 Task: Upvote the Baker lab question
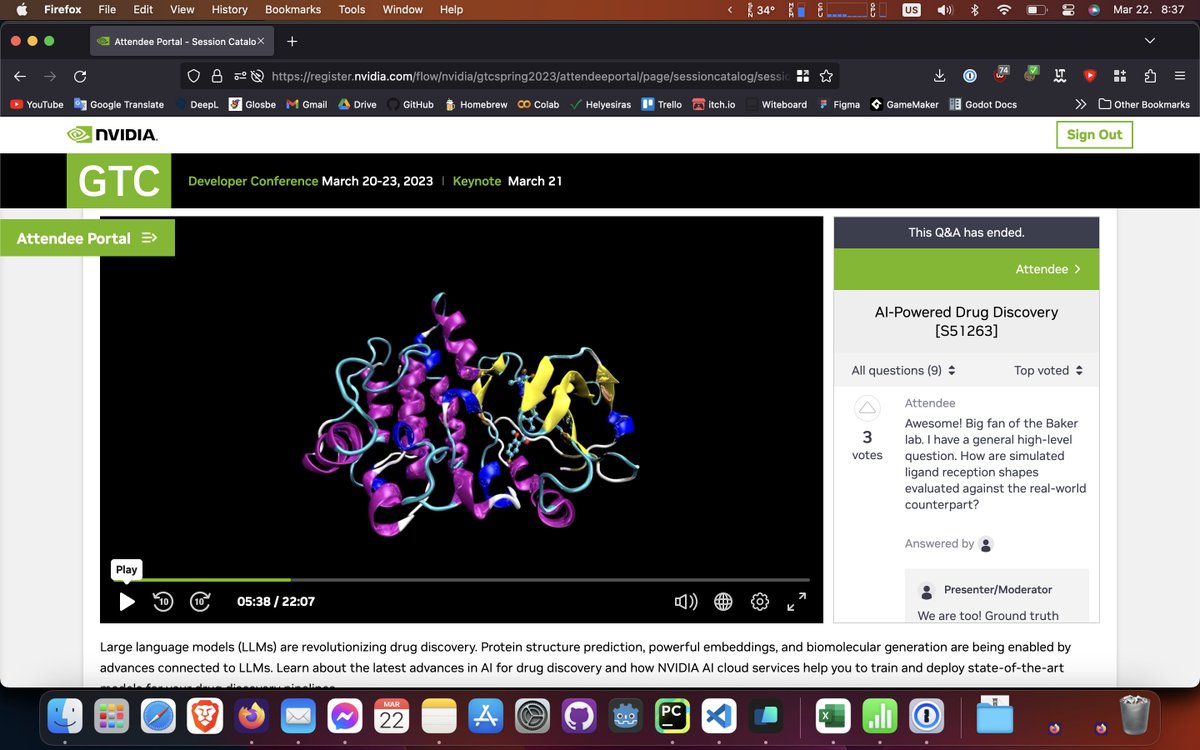tap(867, 408)
